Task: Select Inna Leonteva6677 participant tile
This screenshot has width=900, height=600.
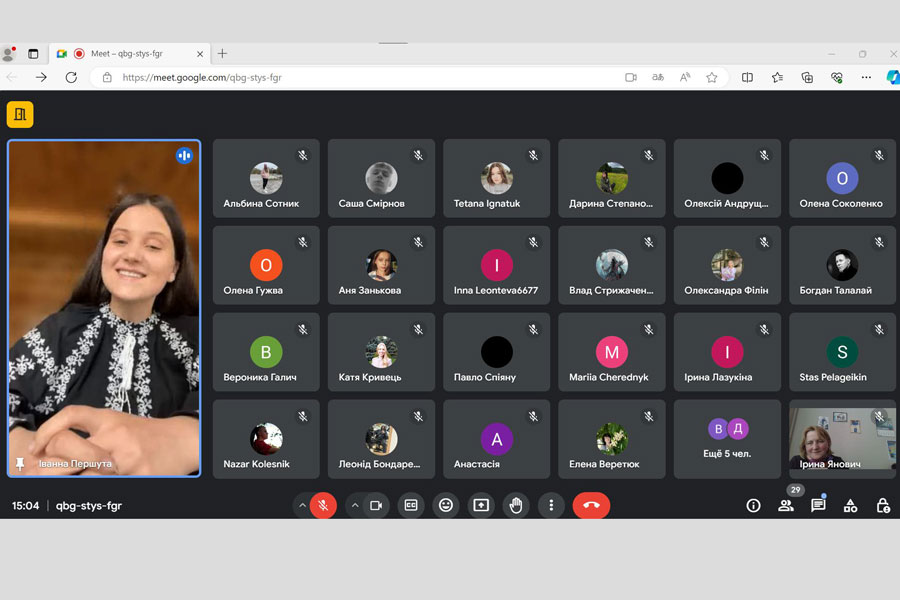Action: coord(496,265)
